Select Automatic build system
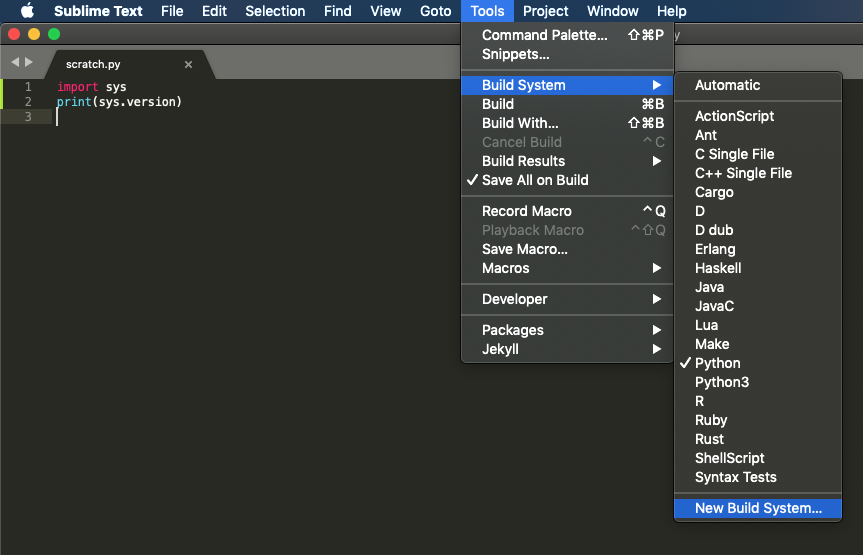 (758, 85)
